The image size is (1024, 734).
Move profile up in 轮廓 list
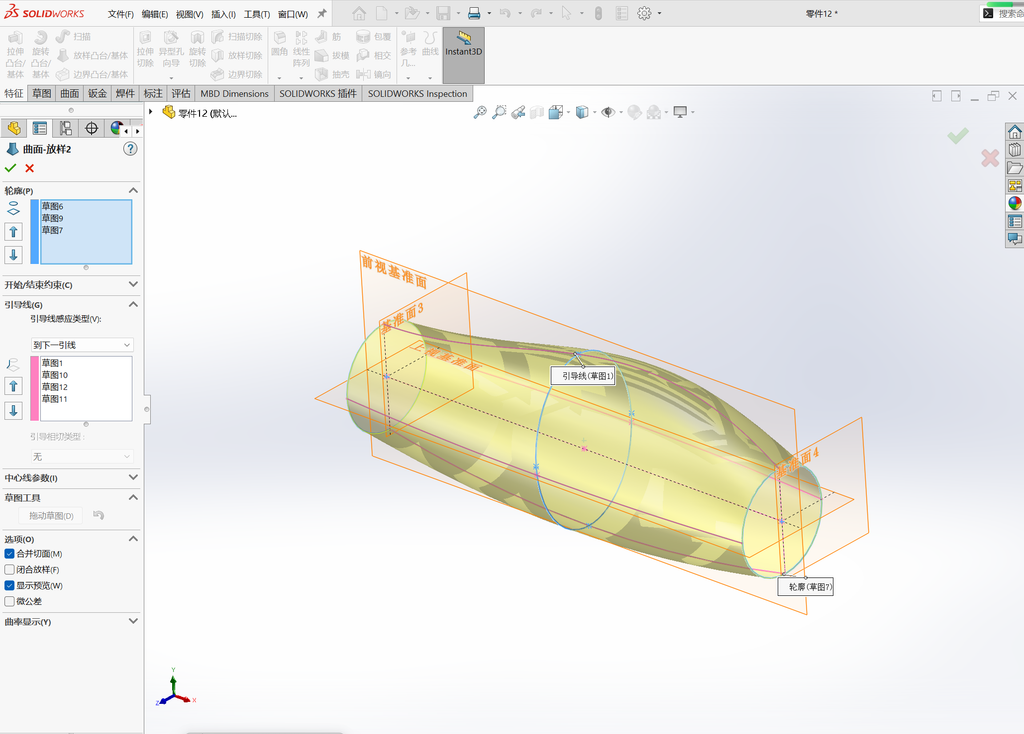click(x=13, y=231)
